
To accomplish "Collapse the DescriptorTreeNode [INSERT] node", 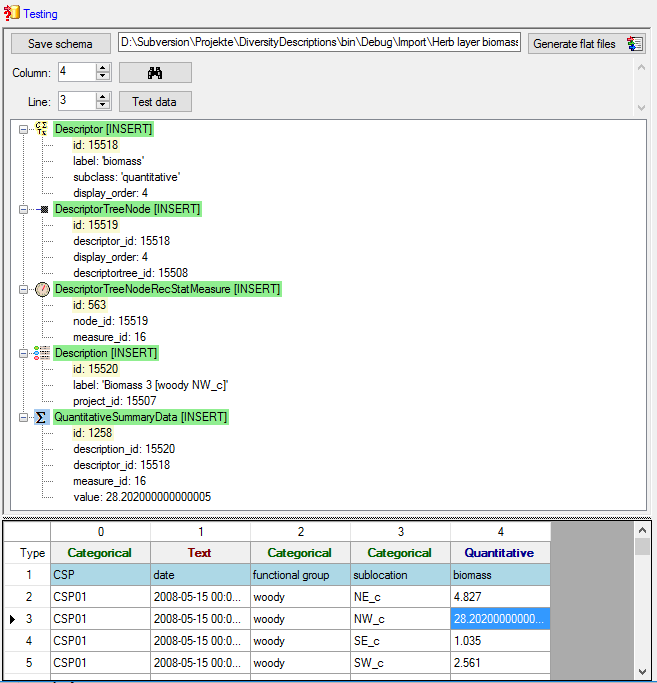I will pyautogui.click(x=23, y=209).
